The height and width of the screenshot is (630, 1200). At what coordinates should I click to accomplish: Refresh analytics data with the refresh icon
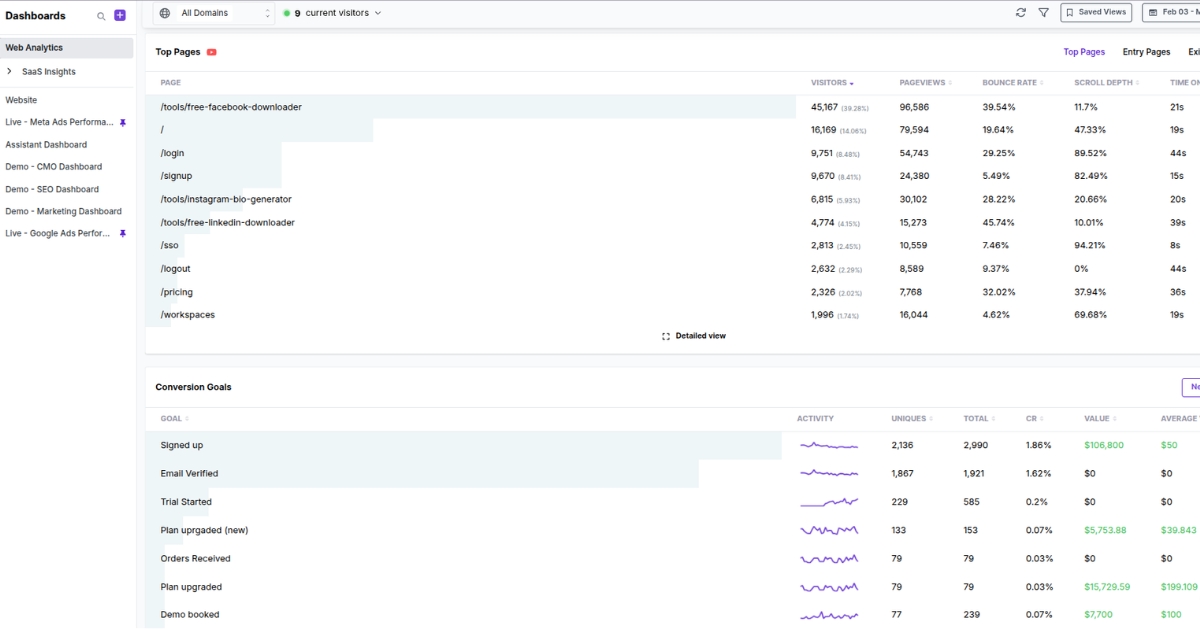click(x=1020, y=13)
